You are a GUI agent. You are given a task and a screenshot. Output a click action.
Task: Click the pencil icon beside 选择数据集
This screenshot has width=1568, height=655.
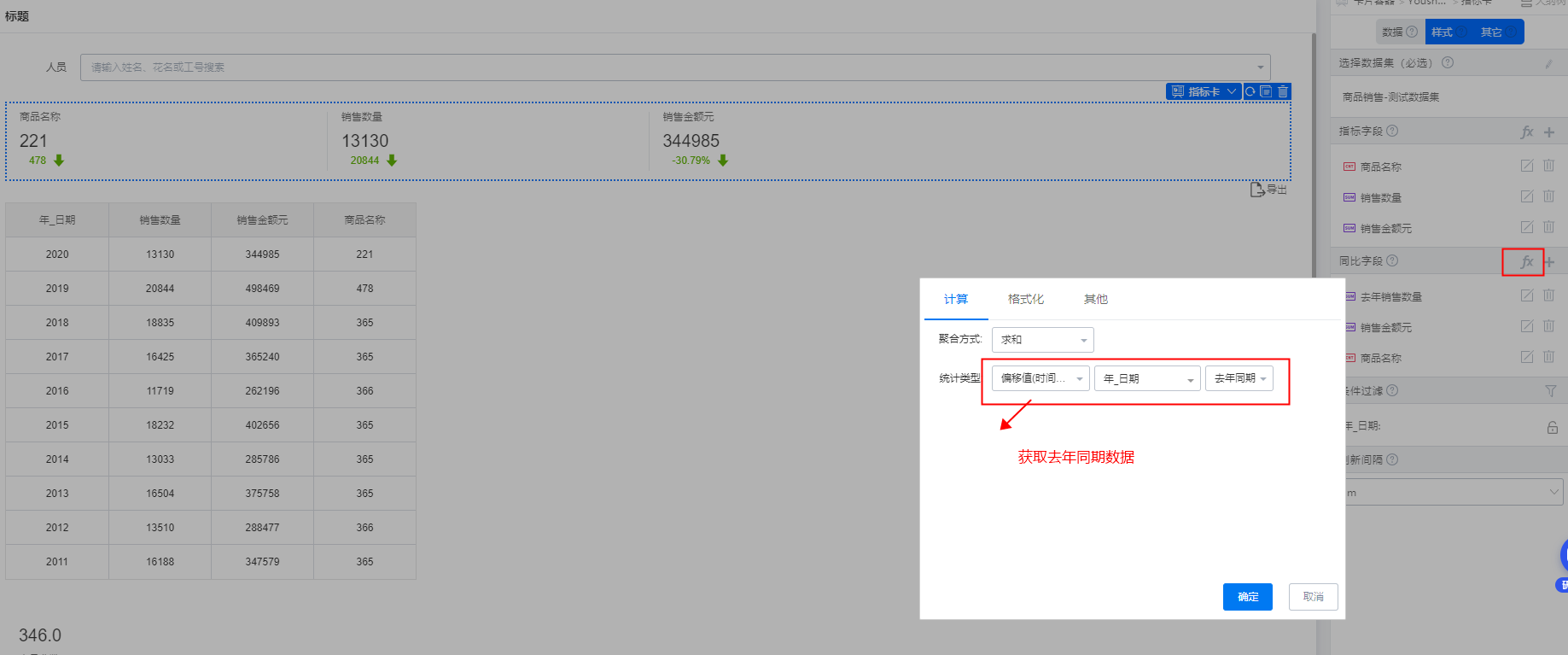coord(1548,63)
